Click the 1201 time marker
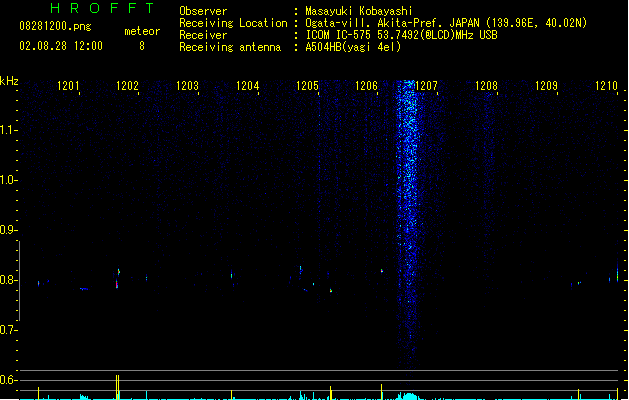Viewport: 629px width, 400px height. 68,86
